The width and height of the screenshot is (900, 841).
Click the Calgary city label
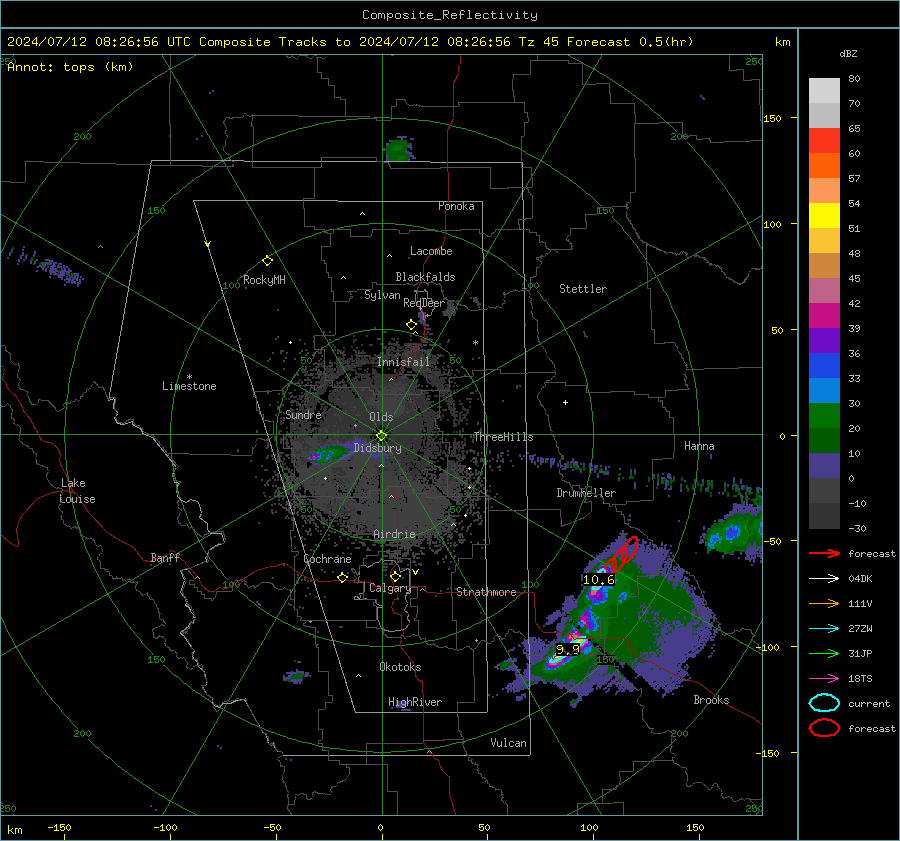(390, 588)
